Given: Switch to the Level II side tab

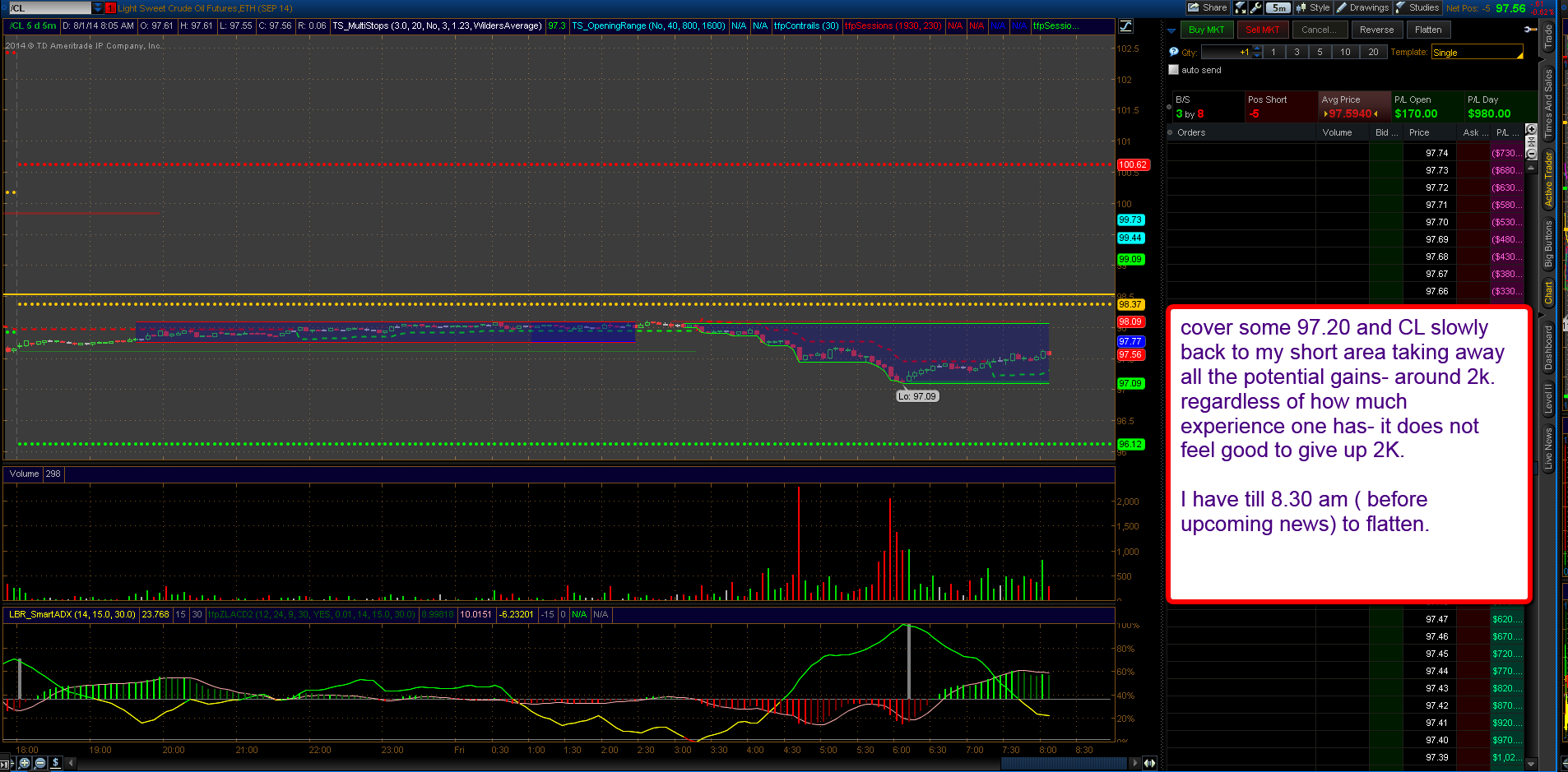Looking at the screenshot, I should [1548, 398].
